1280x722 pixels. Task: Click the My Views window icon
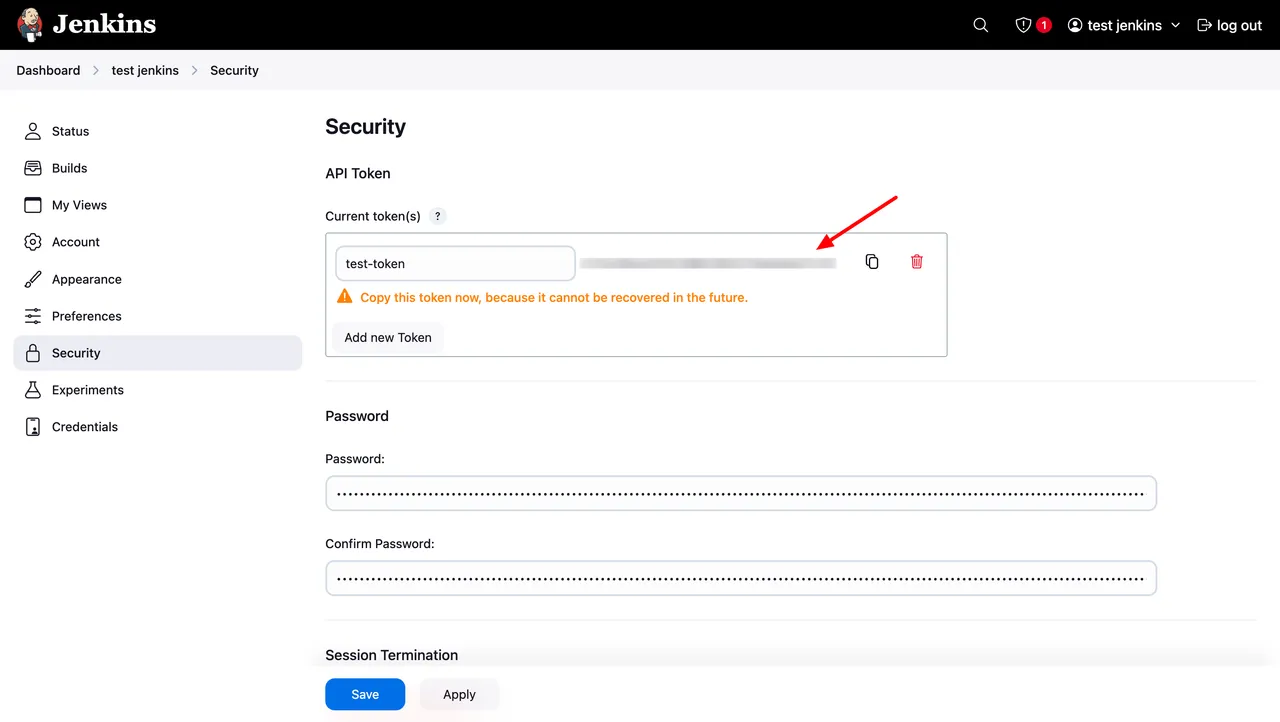[x=33, y=205]
